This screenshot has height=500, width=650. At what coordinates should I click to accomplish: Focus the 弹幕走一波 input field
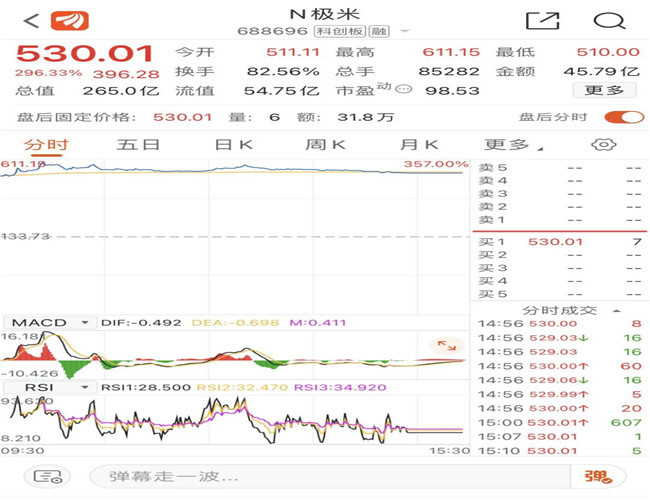coord(330,477)
